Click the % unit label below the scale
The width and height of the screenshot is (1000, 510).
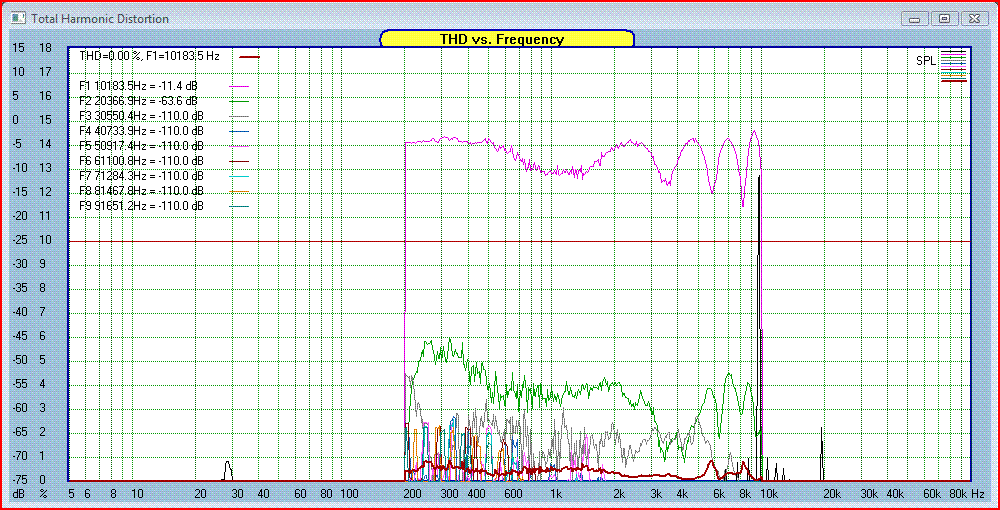(x=45, y=494)
